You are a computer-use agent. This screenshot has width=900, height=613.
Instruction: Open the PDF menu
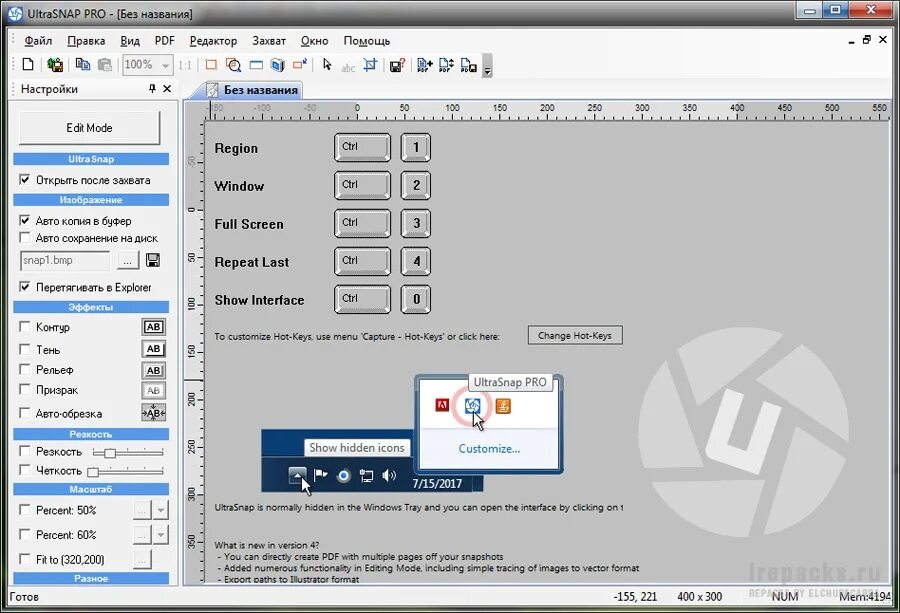tap(165, 41)
